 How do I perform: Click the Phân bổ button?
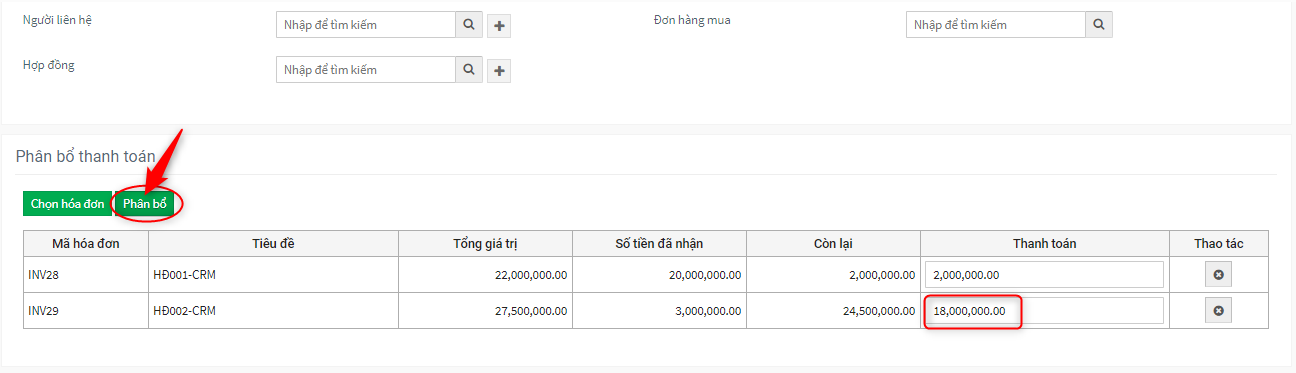coord(145,204)
